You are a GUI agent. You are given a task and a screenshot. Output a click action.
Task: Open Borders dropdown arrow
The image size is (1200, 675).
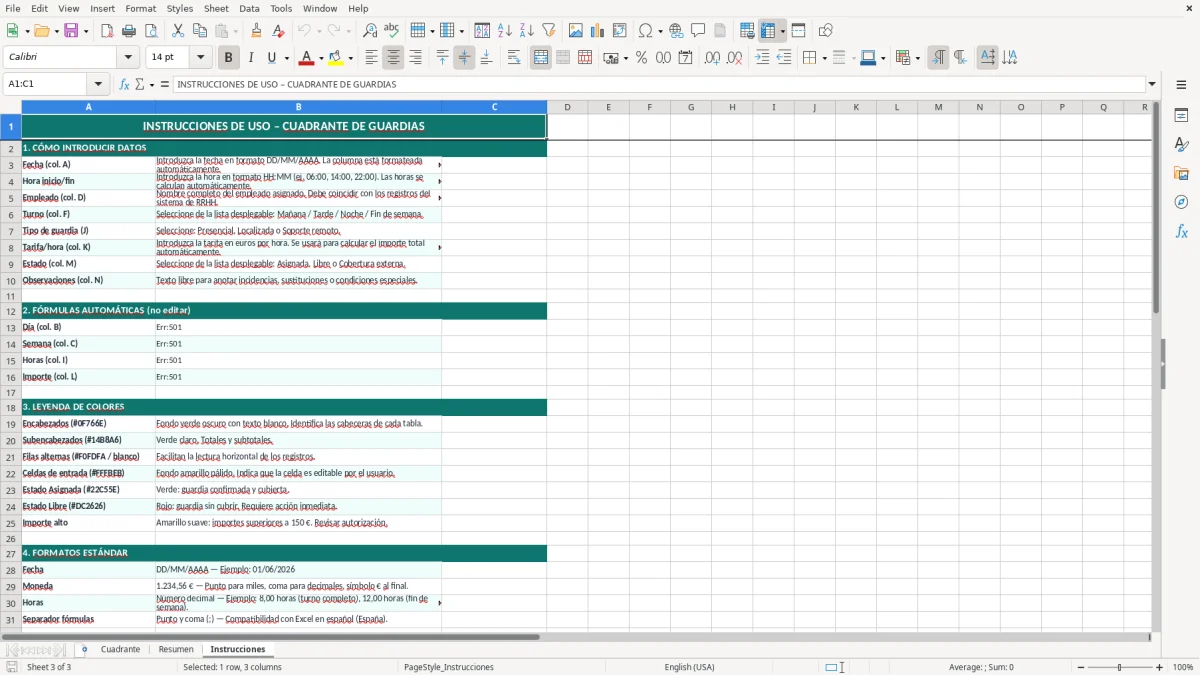824,58
